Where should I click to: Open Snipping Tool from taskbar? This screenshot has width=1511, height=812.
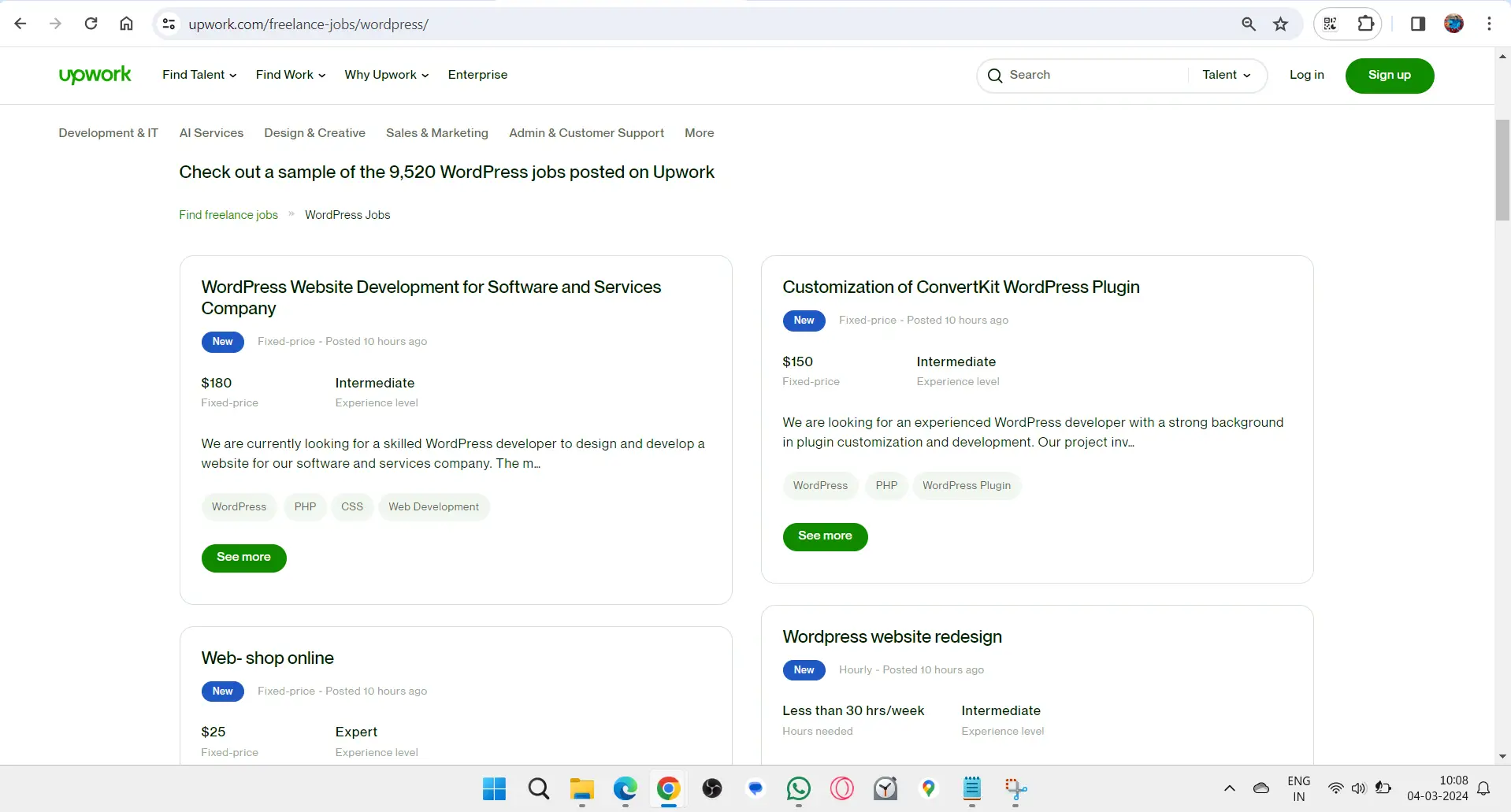pyautogui.click(x=1015, y=788)
